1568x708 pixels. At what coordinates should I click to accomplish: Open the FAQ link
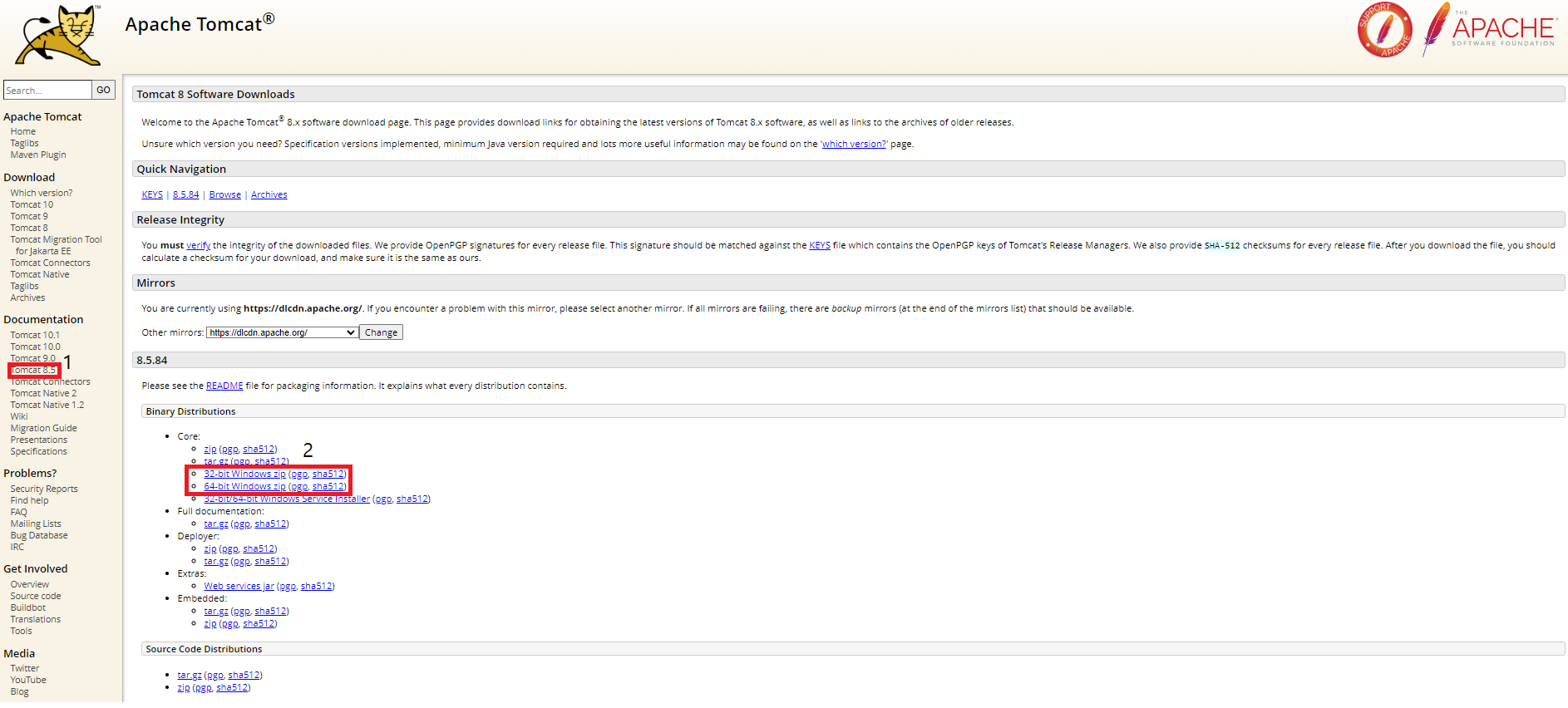pos(18,512)
